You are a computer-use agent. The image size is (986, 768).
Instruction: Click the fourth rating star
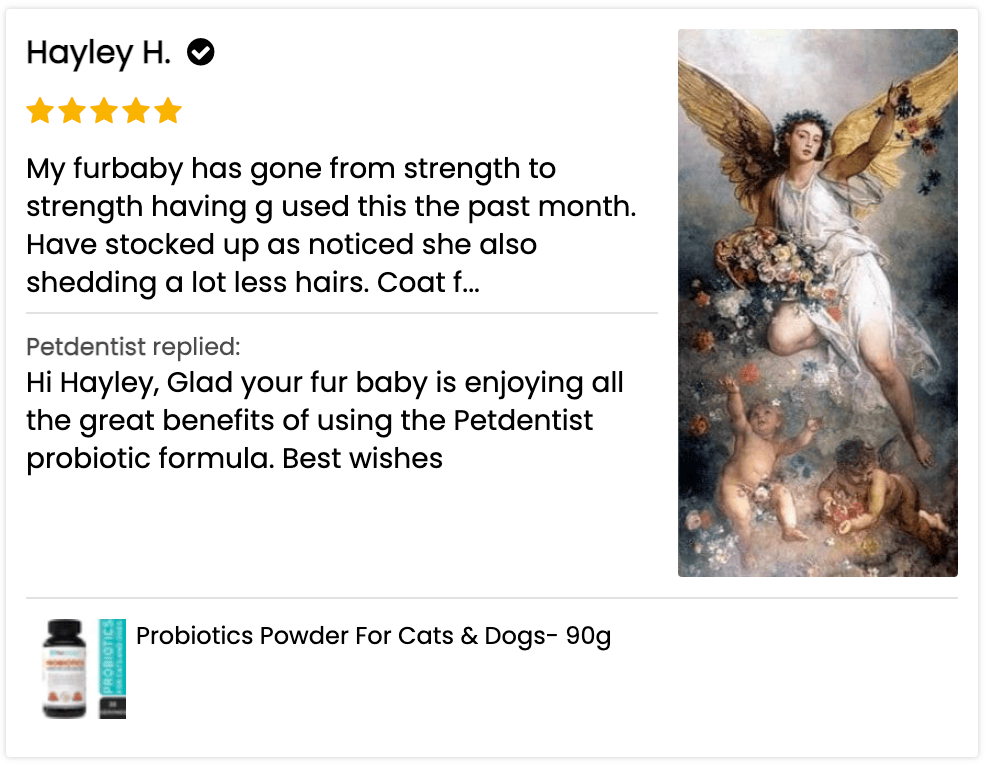coord(136,111)
